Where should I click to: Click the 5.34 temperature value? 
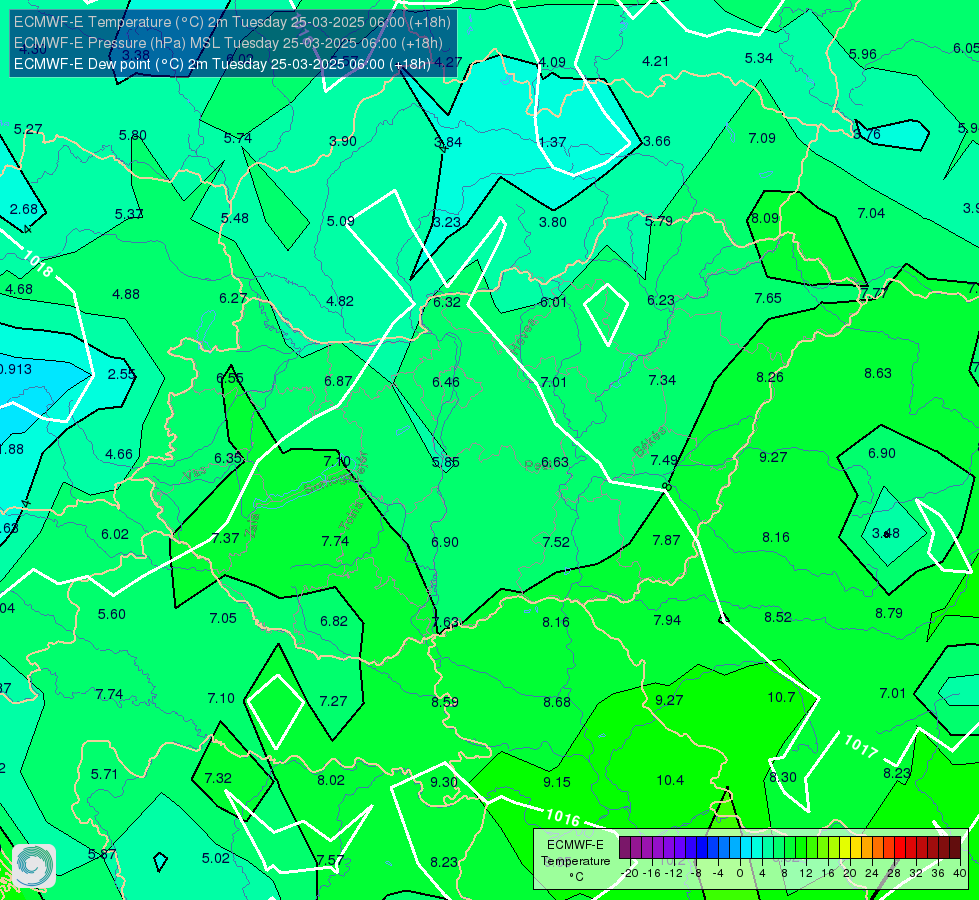point(759,58)
